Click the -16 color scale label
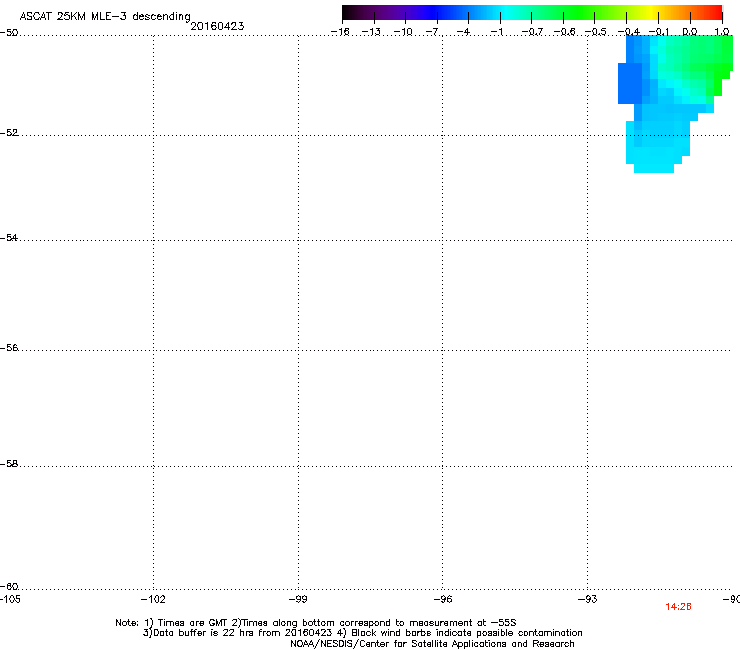This screenshot has height=650, width=740. tap(340, 32)
